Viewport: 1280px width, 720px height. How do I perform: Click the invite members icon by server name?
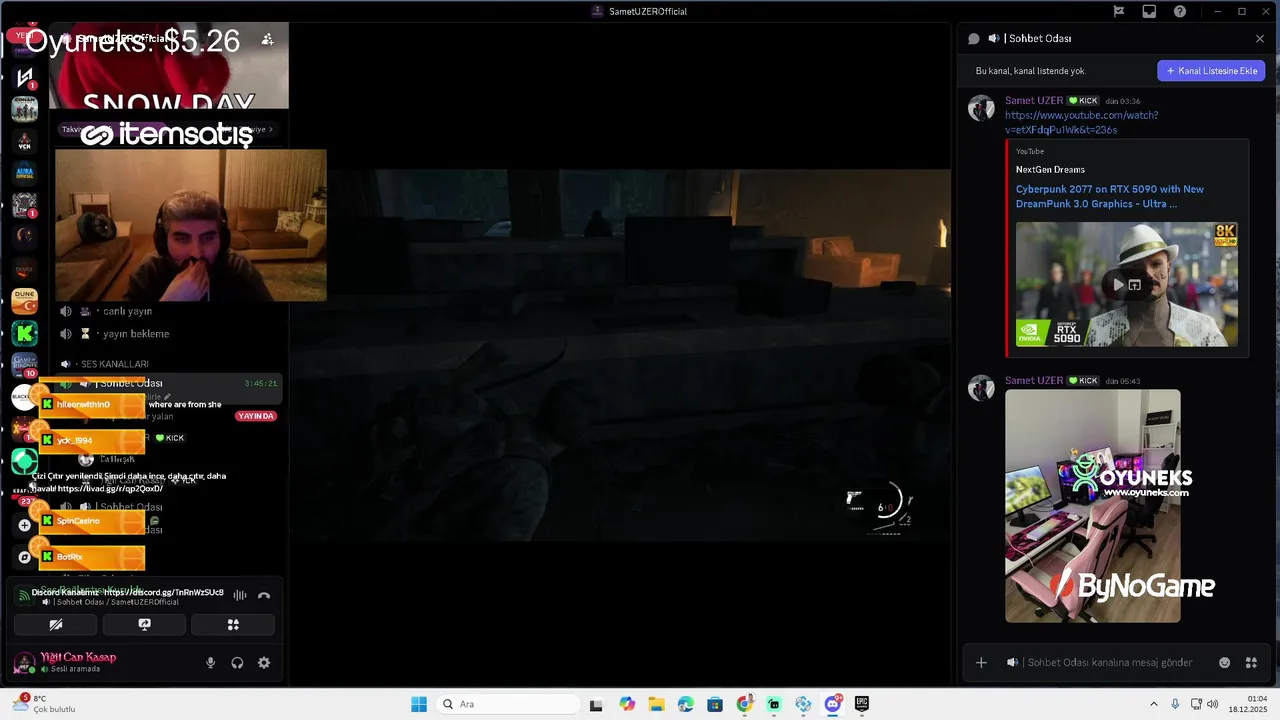(x=267, y=39)
